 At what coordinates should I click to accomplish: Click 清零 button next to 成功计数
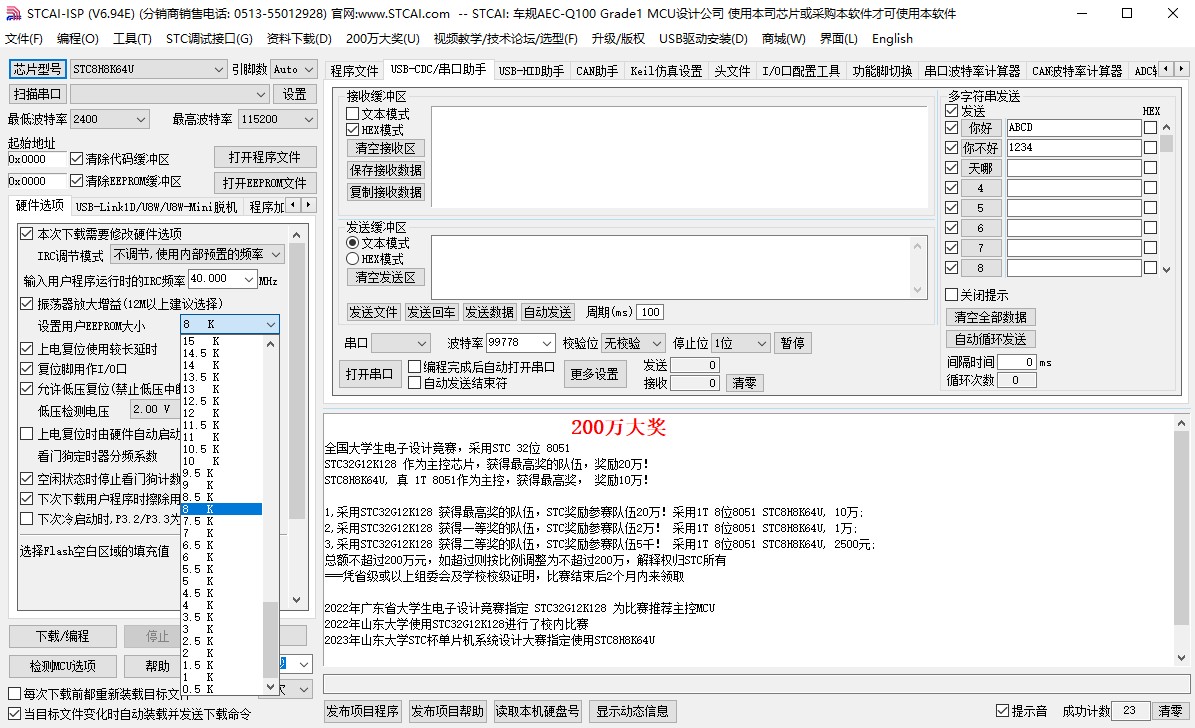(1170, 710)
